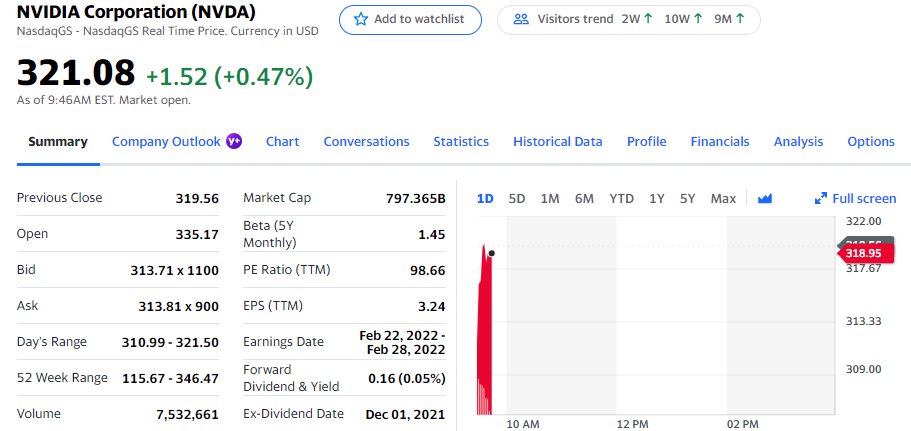View the Profile tab

pos(646,142)
